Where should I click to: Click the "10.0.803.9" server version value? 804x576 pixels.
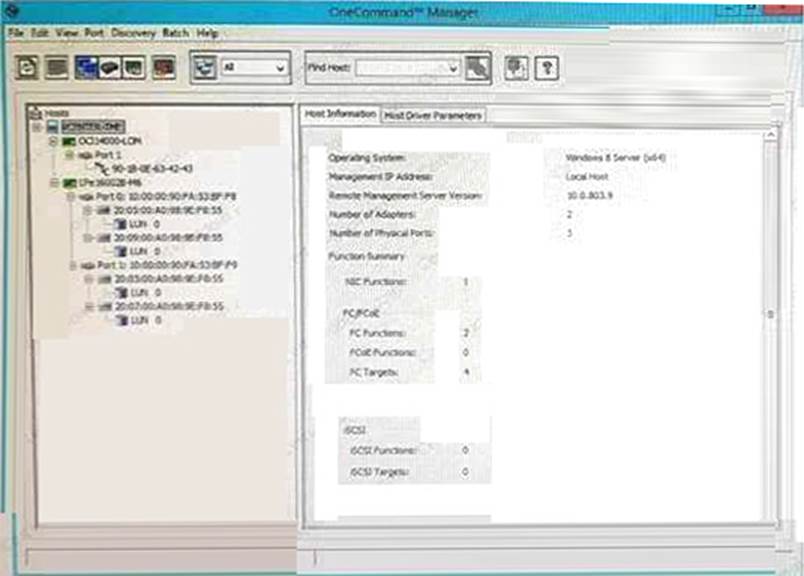tap(590, 196)
